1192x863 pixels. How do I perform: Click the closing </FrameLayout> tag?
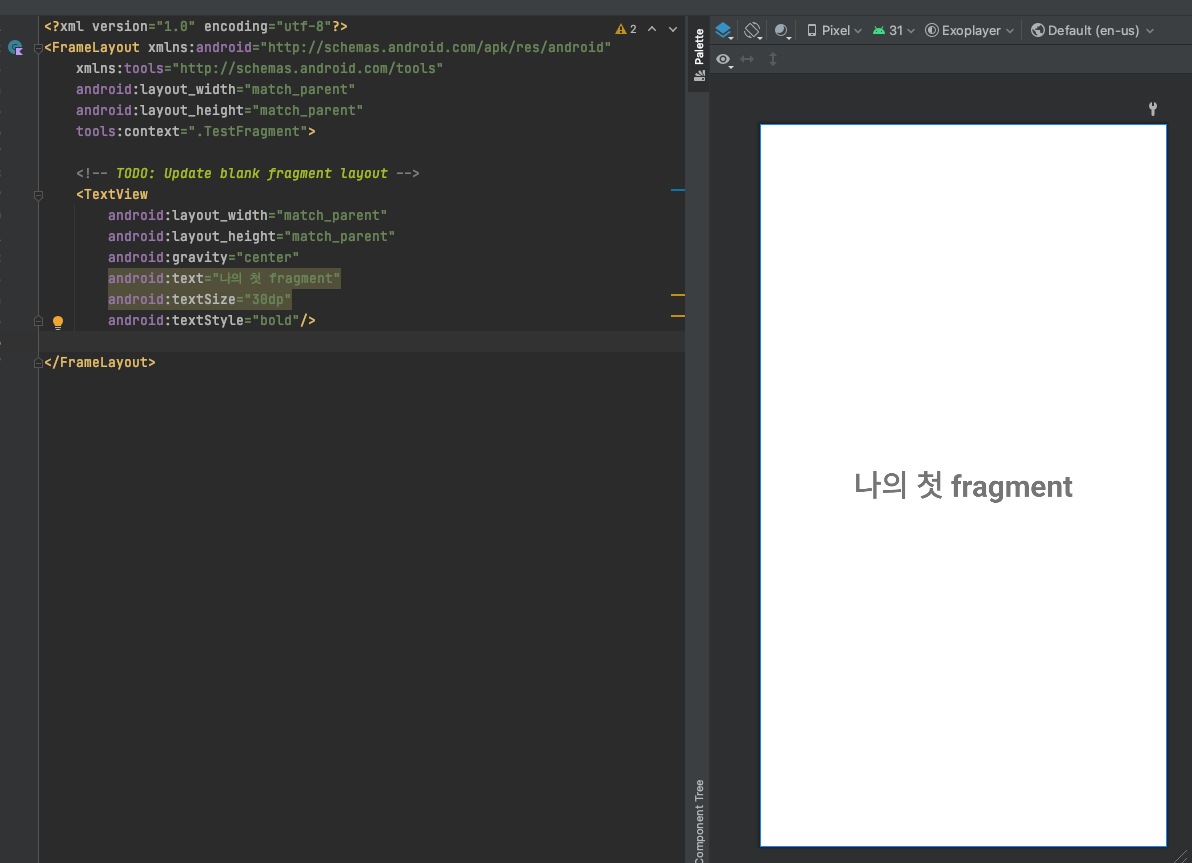point(100,363)
